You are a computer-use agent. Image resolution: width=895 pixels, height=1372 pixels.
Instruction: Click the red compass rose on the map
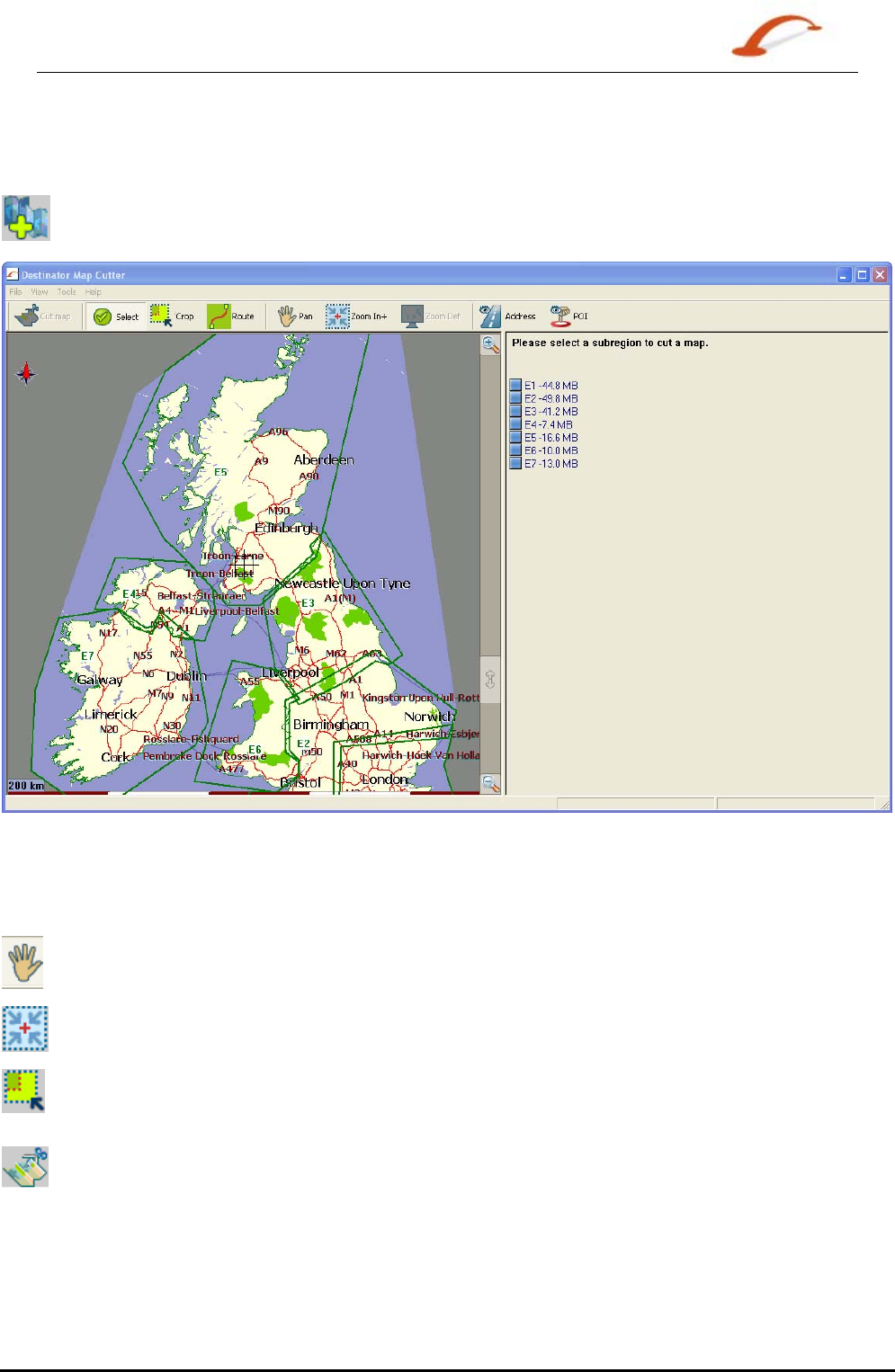[x=26, y=373]
